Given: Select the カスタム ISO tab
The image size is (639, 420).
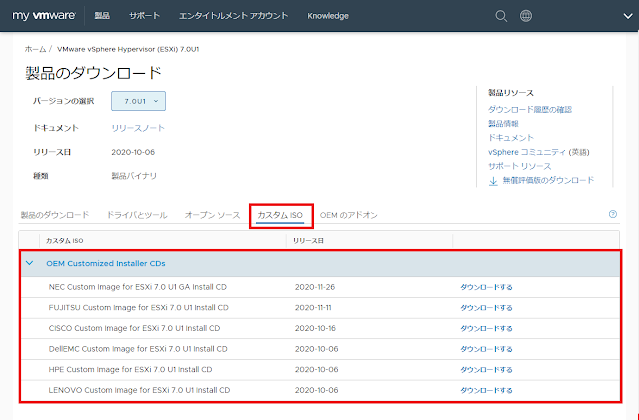Looking at the screenshot, I should (280, 215).
